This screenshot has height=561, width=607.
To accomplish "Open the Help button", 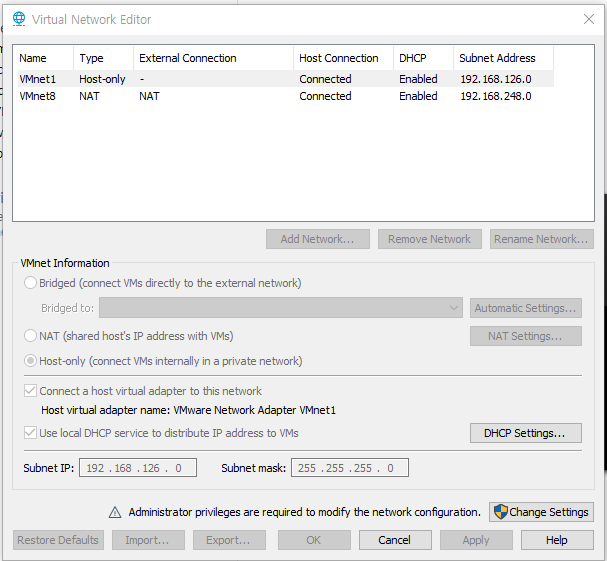I will pos(557,540).
